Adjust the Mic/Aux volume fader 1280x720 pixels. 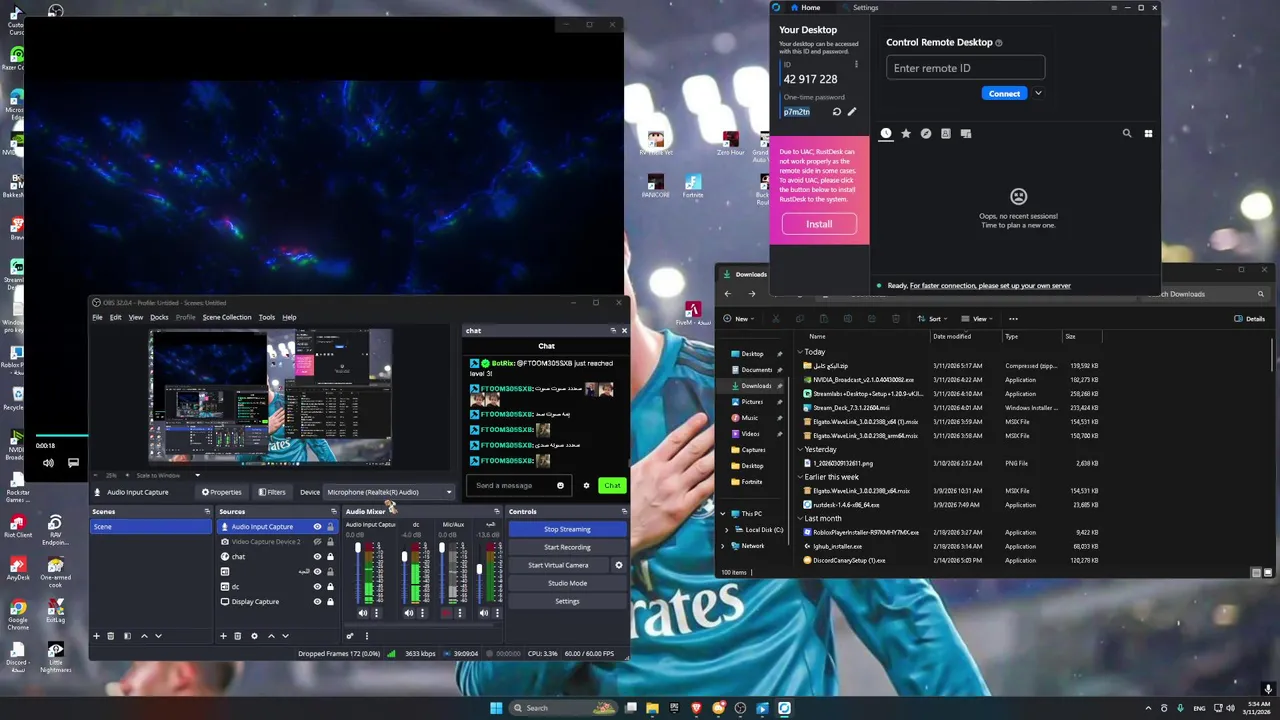click(x=442, y=550)
